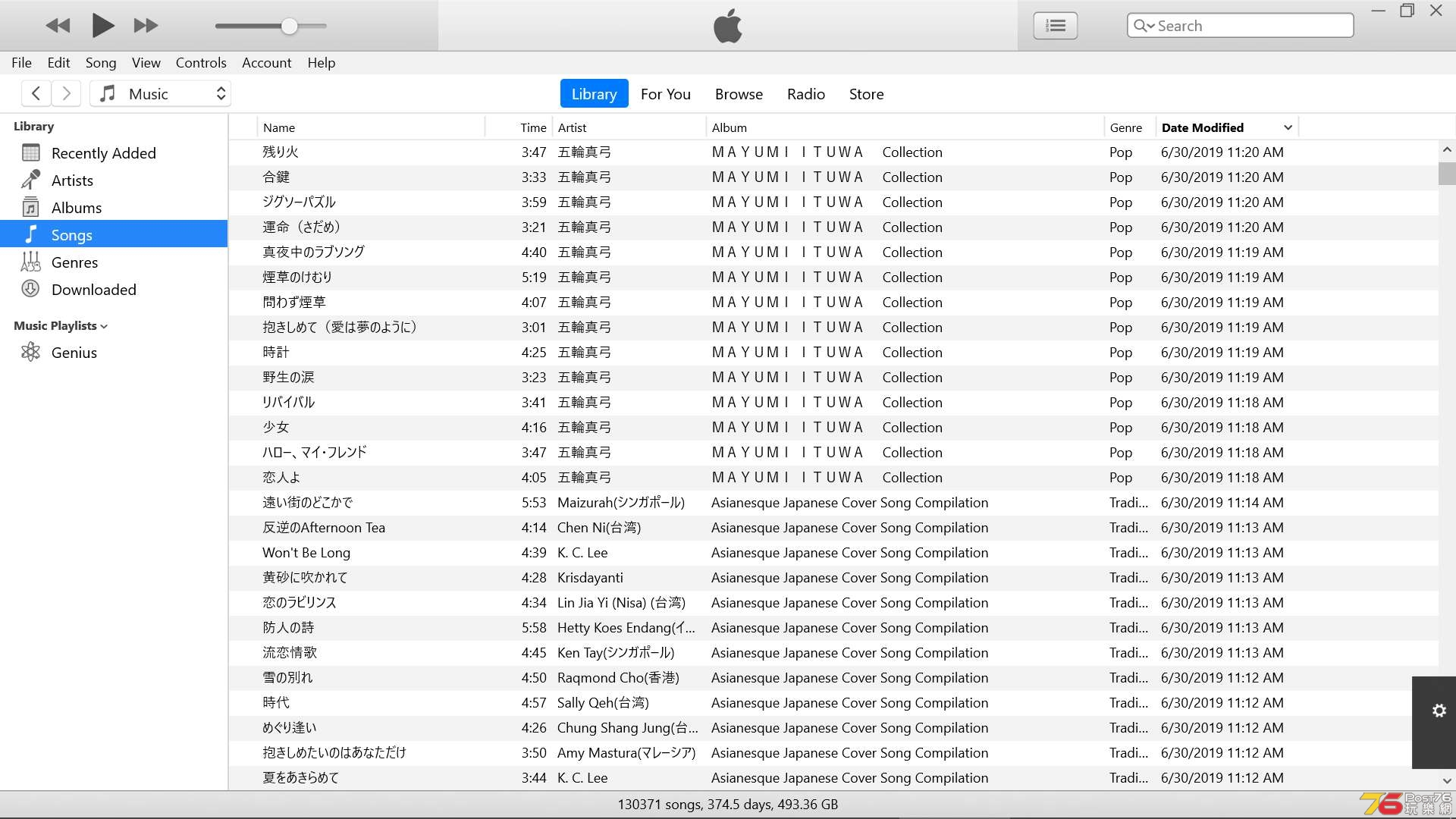Viewport: 1456px width, 819px height.
Task: Go to the Store tab
Action: [x=866, y=94]
